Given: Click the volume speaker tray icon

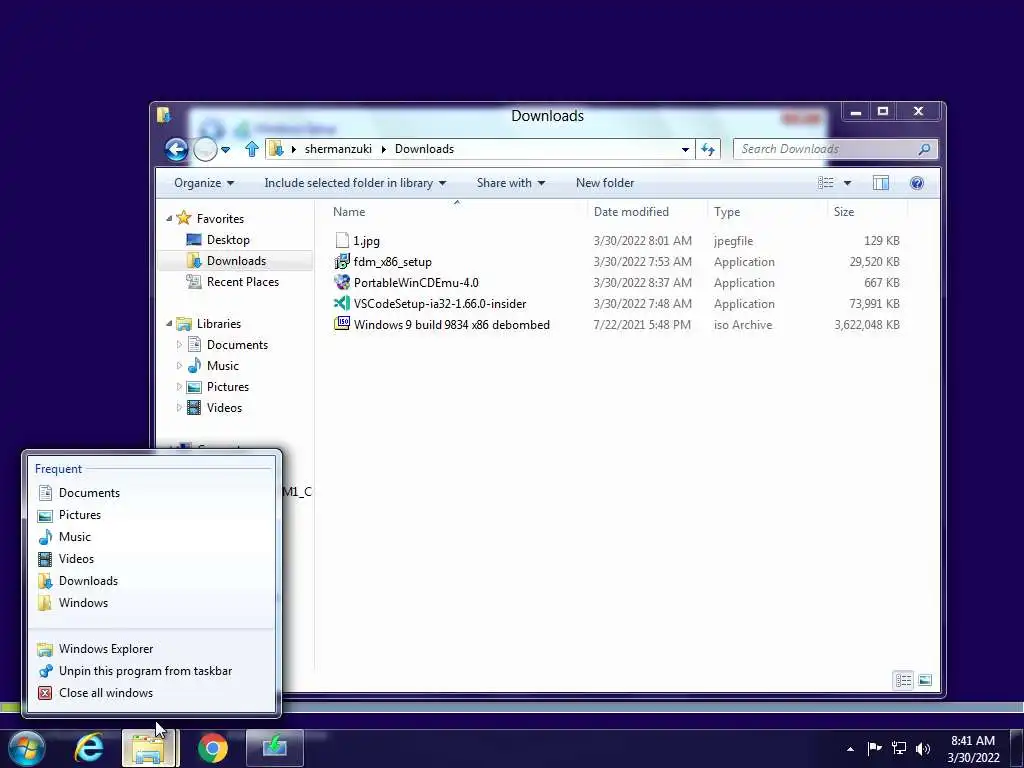Looking at the screenshot, I should 923,748.
